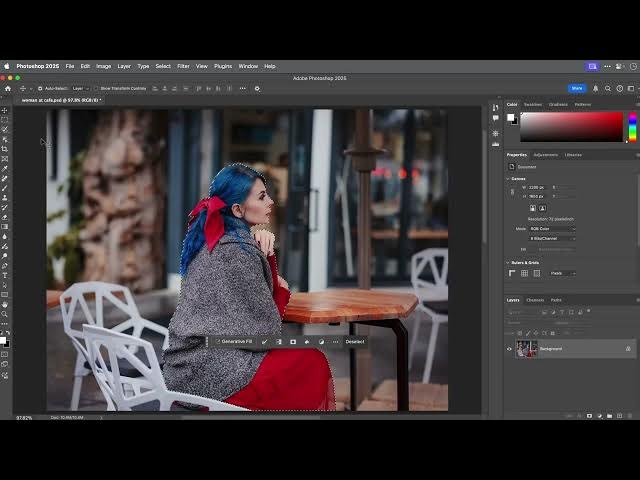Collapse the Rulers & Grids section

click(x=508, y=263)
